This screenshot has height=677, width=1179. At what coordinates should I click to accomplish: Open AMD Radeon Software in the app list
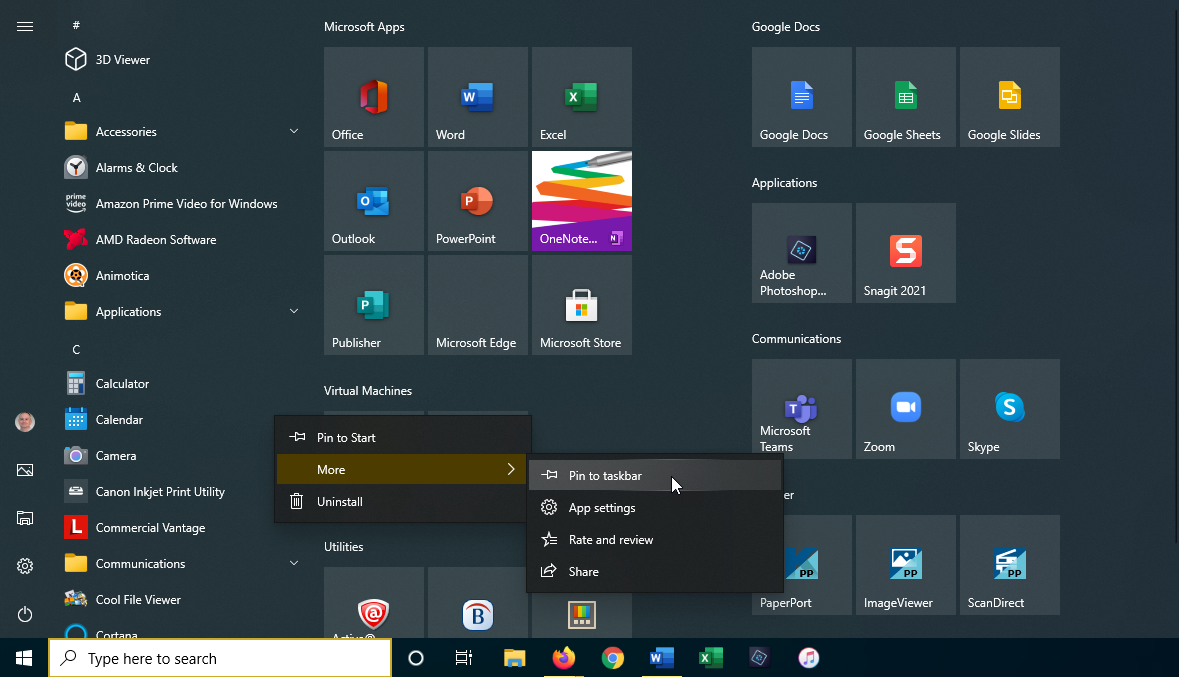click(x=182, y=240)
